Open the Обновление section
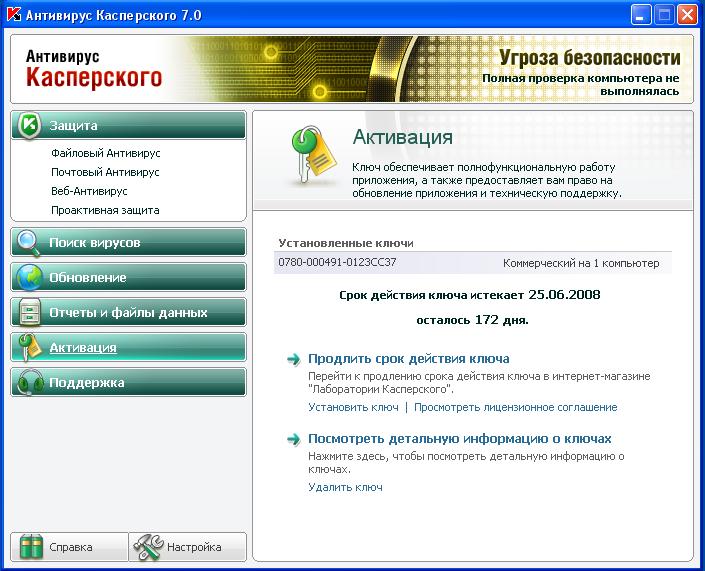 coord(129,277)
